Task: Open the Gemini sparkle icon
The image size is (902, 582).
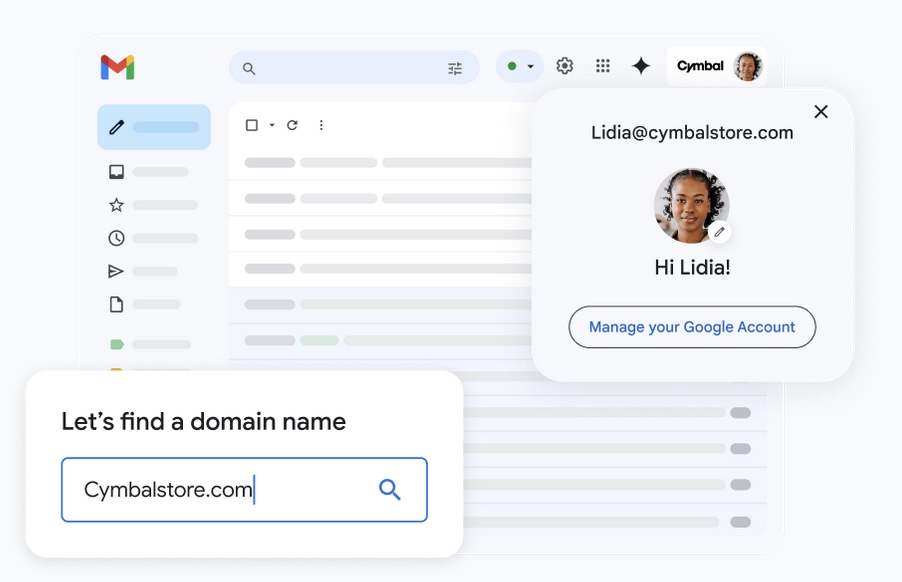Action: pos(641,66)
